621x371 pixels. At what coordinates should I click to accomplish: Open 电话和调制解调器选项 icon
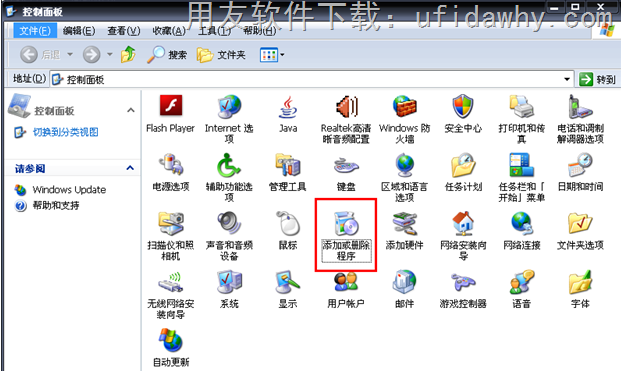[x=580, y=106]
